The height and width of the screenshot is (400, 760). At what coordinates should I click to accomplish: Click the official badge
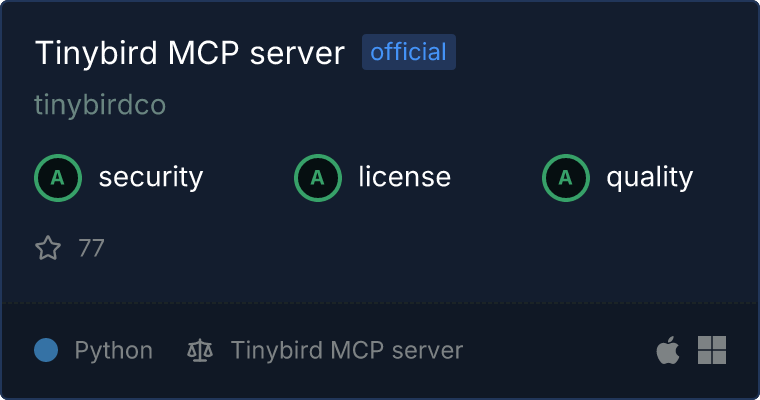pyautogui.click(x=409, y=52)
